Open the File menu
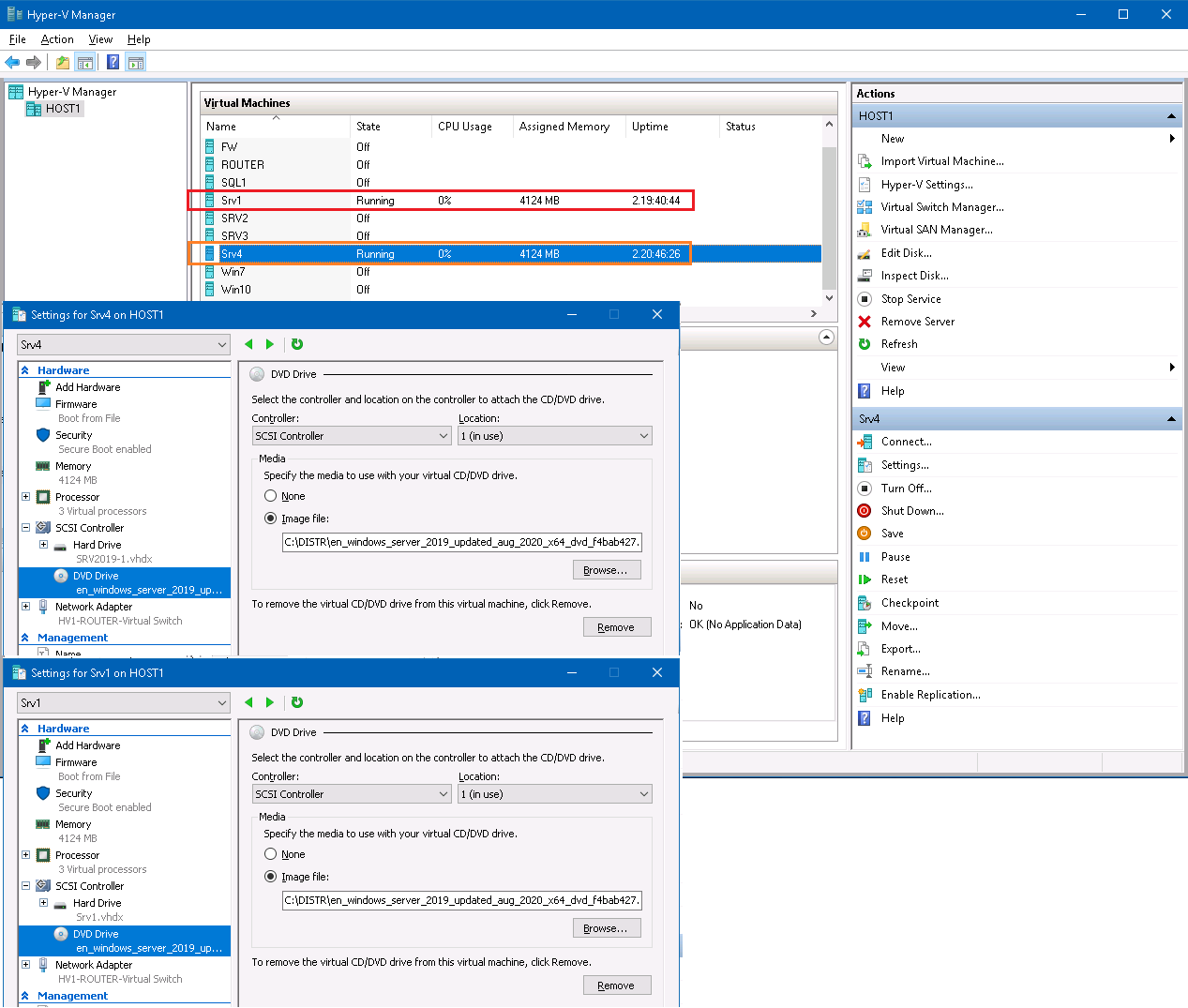 click(x=17, y=39)
